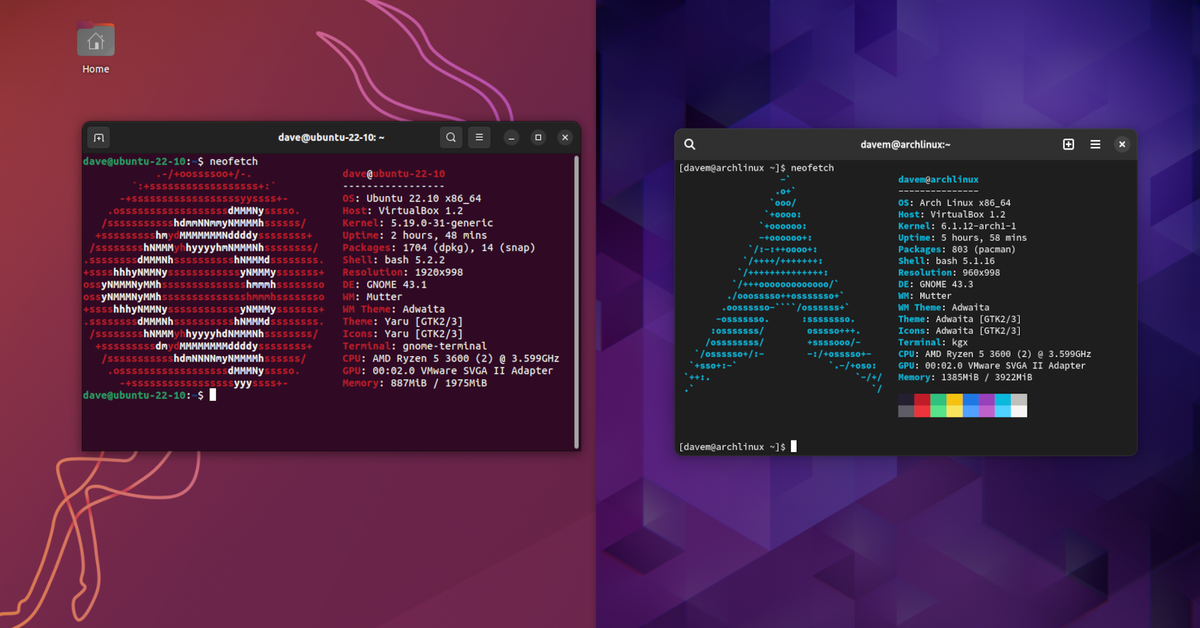The image size is (1200, 628).
Task: Open new tab in Ubuntu terminal
Action: tap(98, 137)
